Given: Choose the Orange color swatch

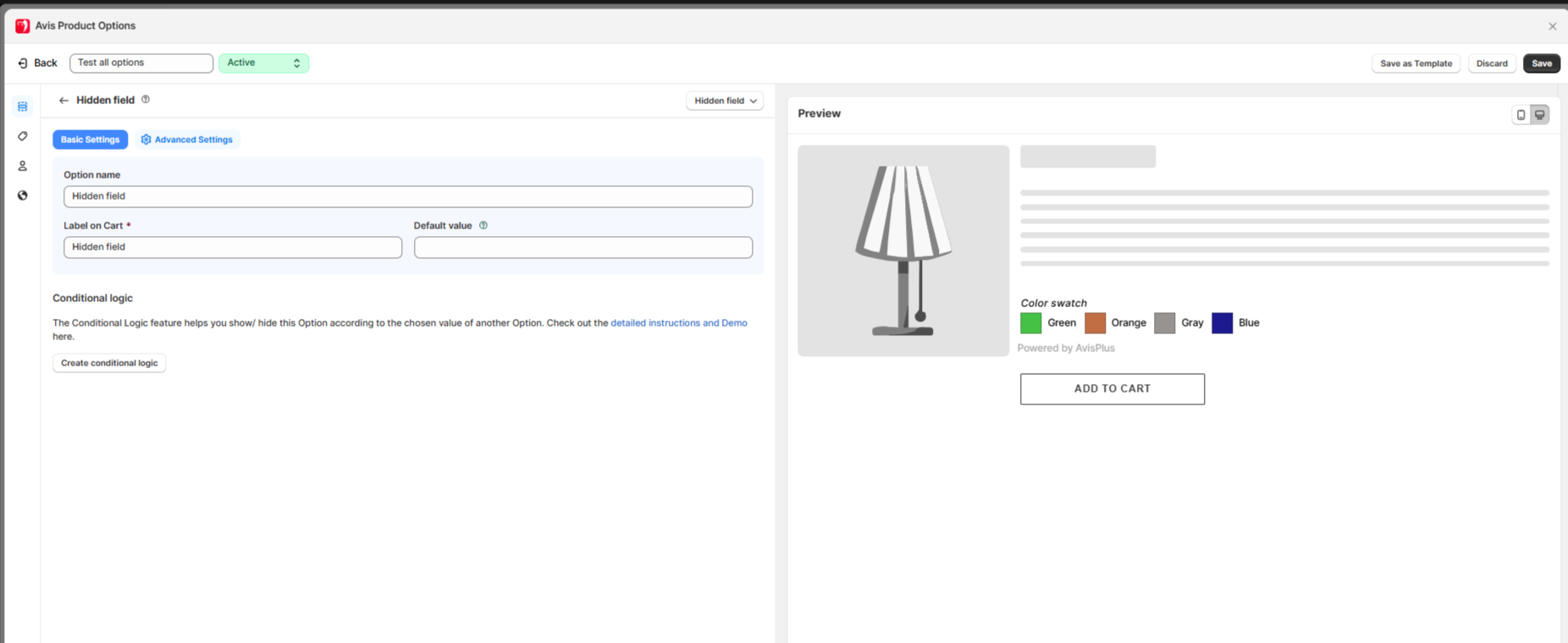Looking at the screenshot, I should click(x=1095, y=323).
